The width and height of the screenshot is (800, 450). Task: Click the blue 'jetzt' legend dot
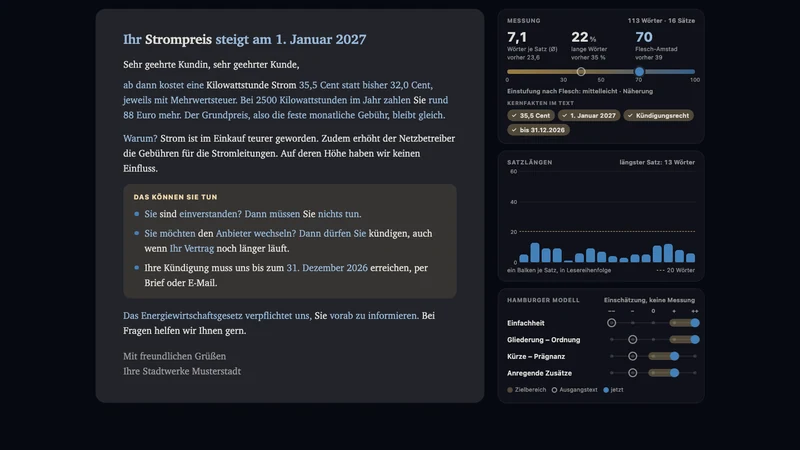[606, 390]
